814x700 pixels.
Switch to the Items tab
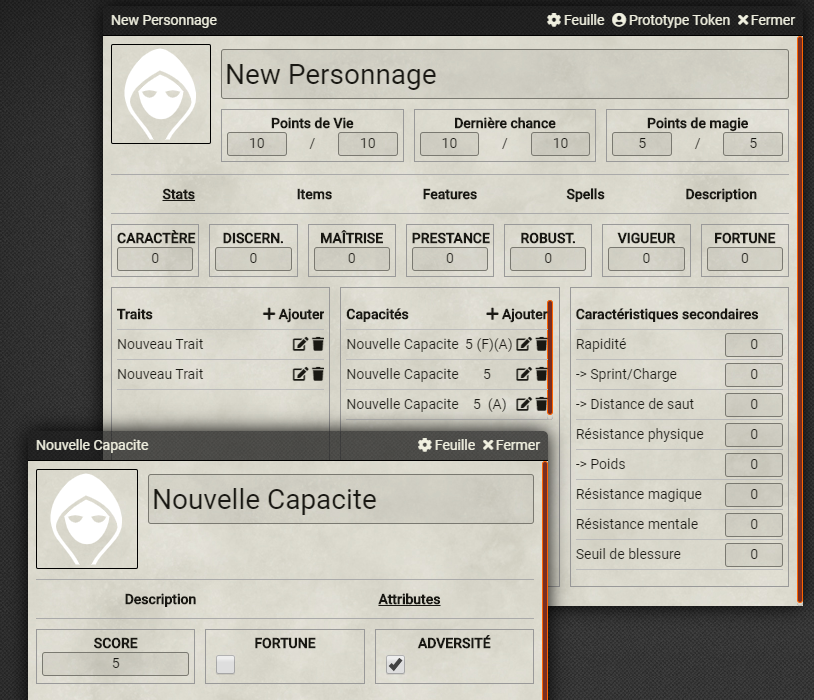tap(314, 194)
